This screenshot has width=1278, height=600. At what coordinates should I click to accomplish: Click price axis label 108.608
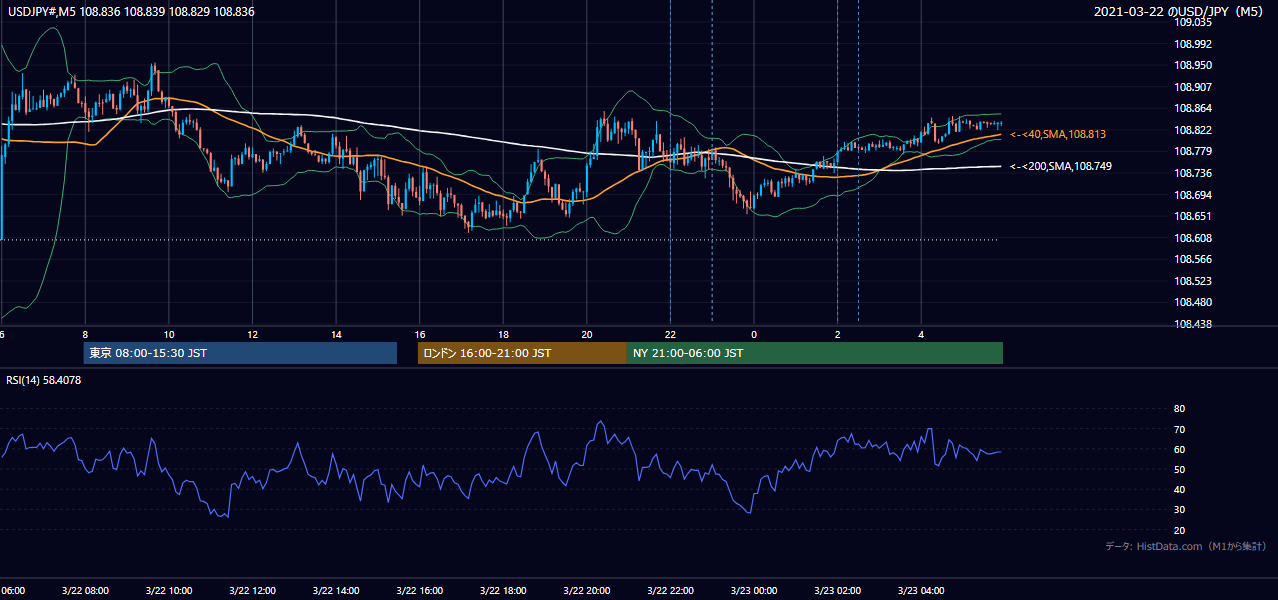1195,237
